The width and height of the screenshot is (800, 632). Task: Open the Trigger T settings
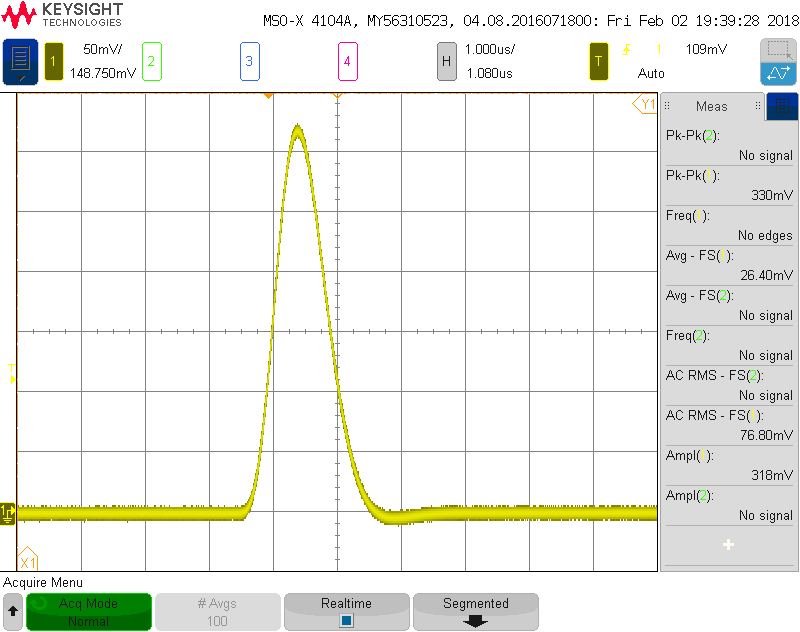[598, 62]
